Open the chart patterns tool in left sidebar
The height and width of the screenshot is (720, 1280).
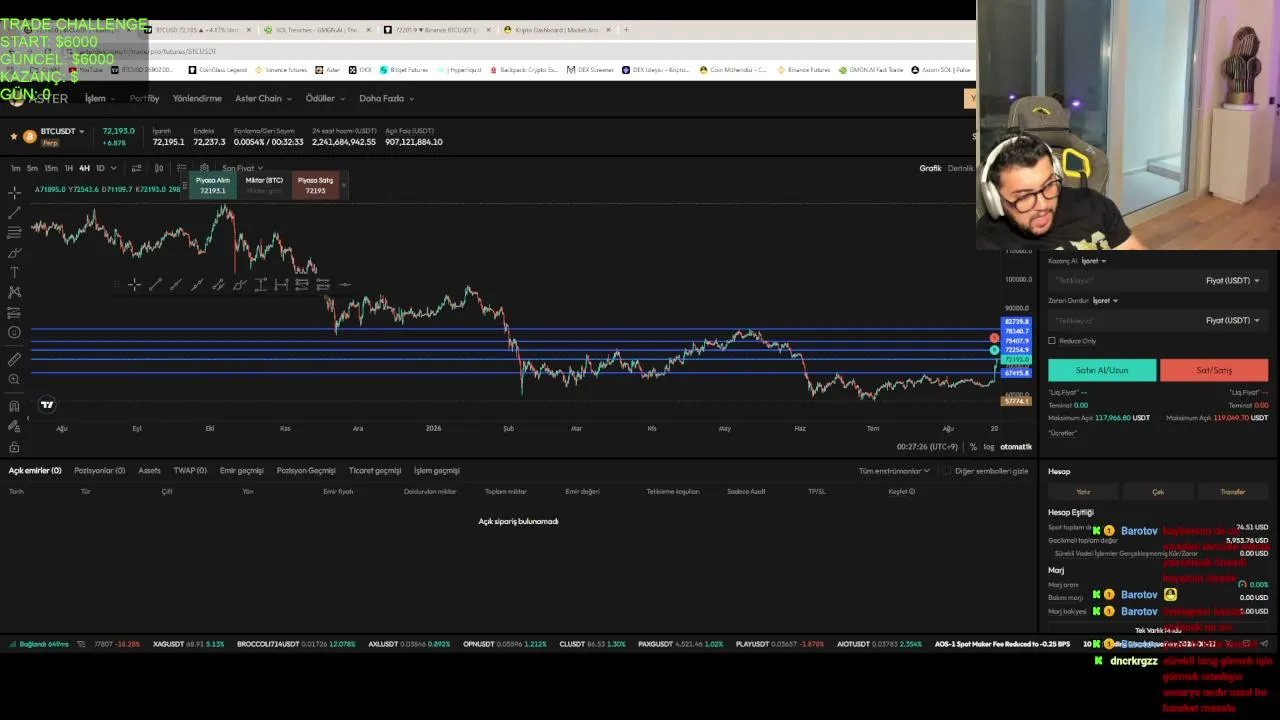pos(14,292)
